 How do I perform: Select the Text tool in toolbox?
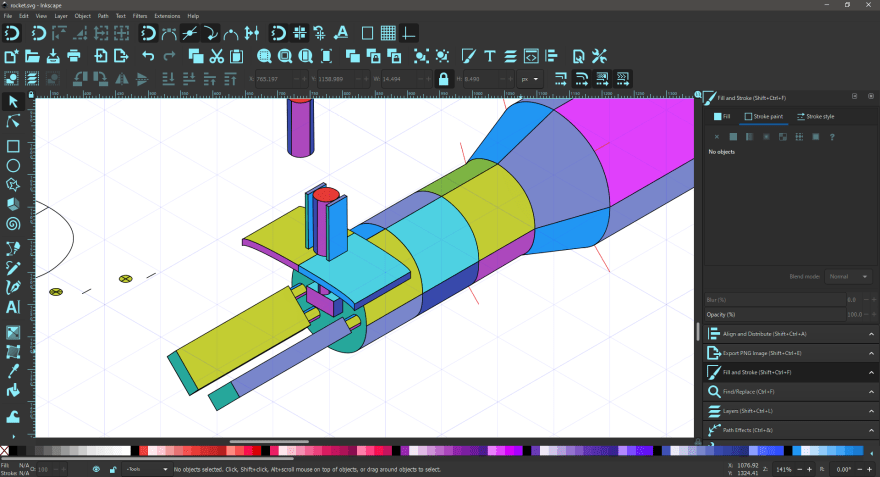[13, 307]
